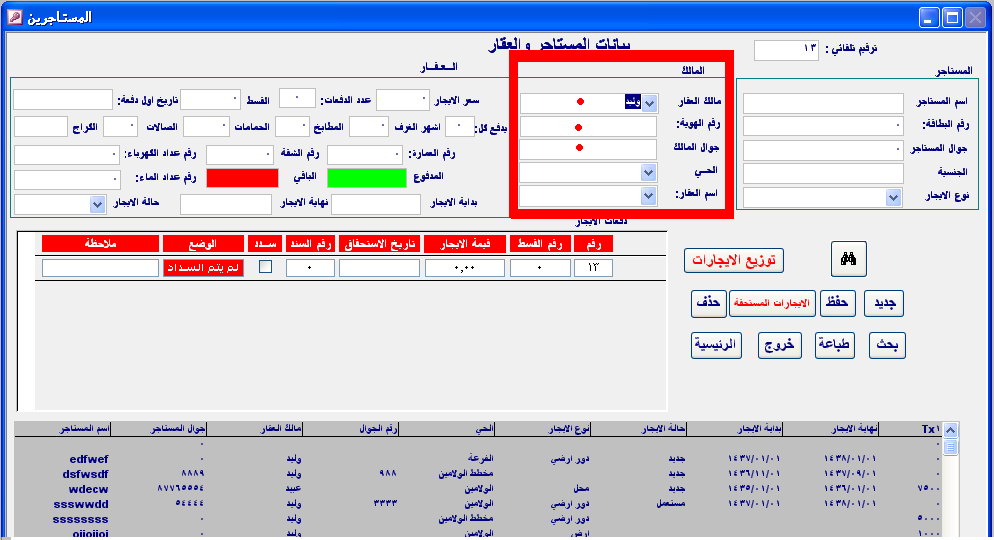This screenshot has height=540, width=994.
Task: Click the الحمامات bathrooms field
Action: [206, 127]
